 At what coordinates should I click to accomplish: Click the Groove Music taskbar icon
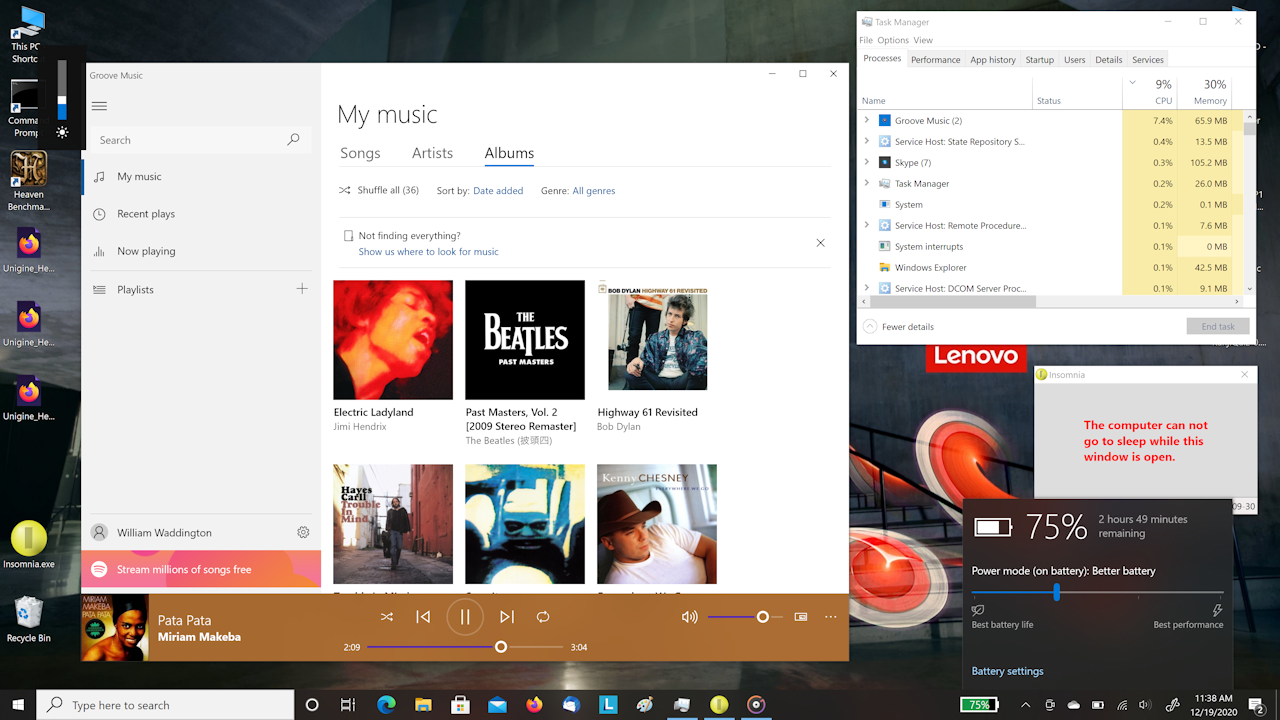click(x=756, y=705)
